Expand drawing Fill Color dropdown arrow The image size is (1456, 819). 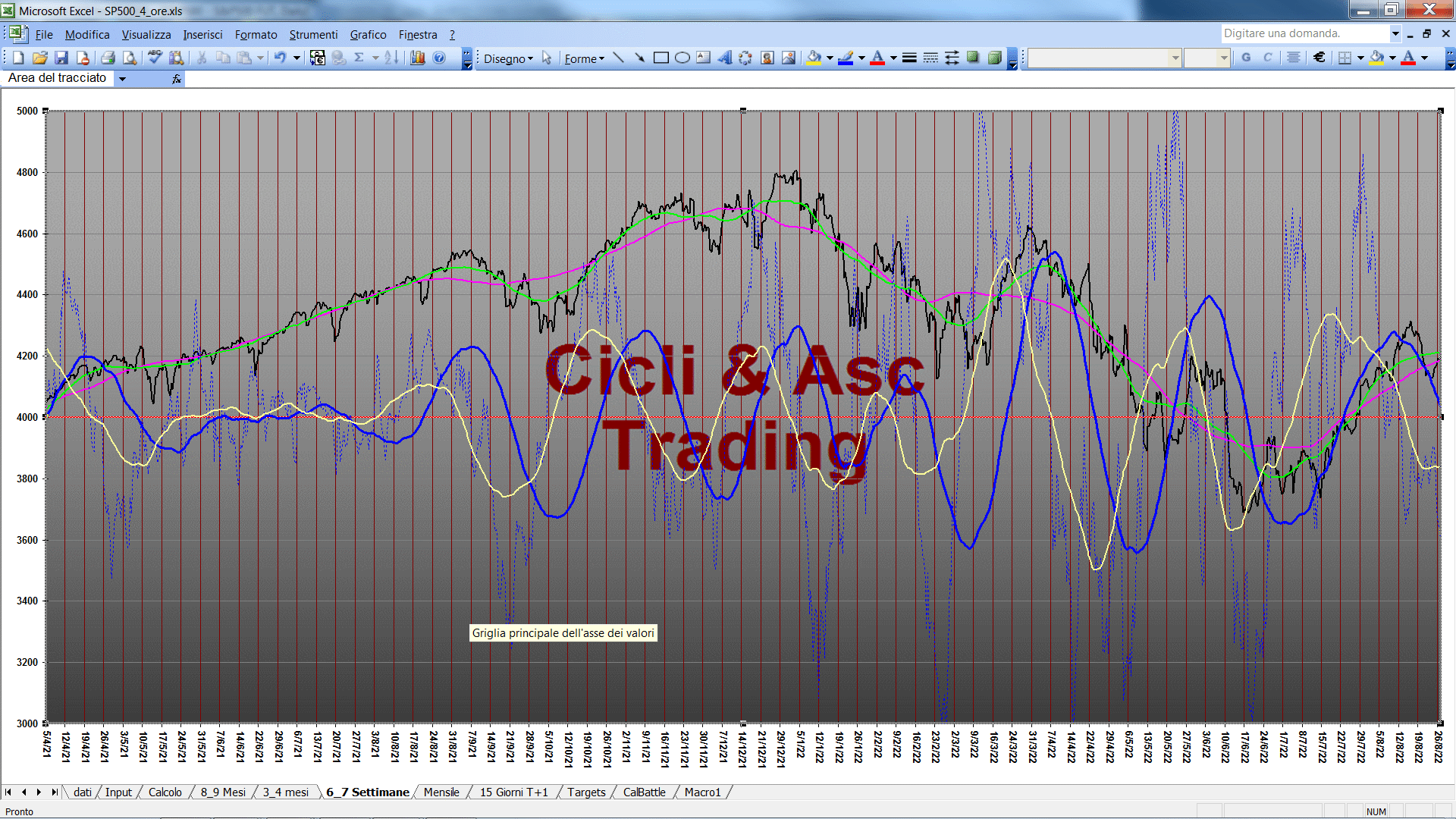[830, 58]
